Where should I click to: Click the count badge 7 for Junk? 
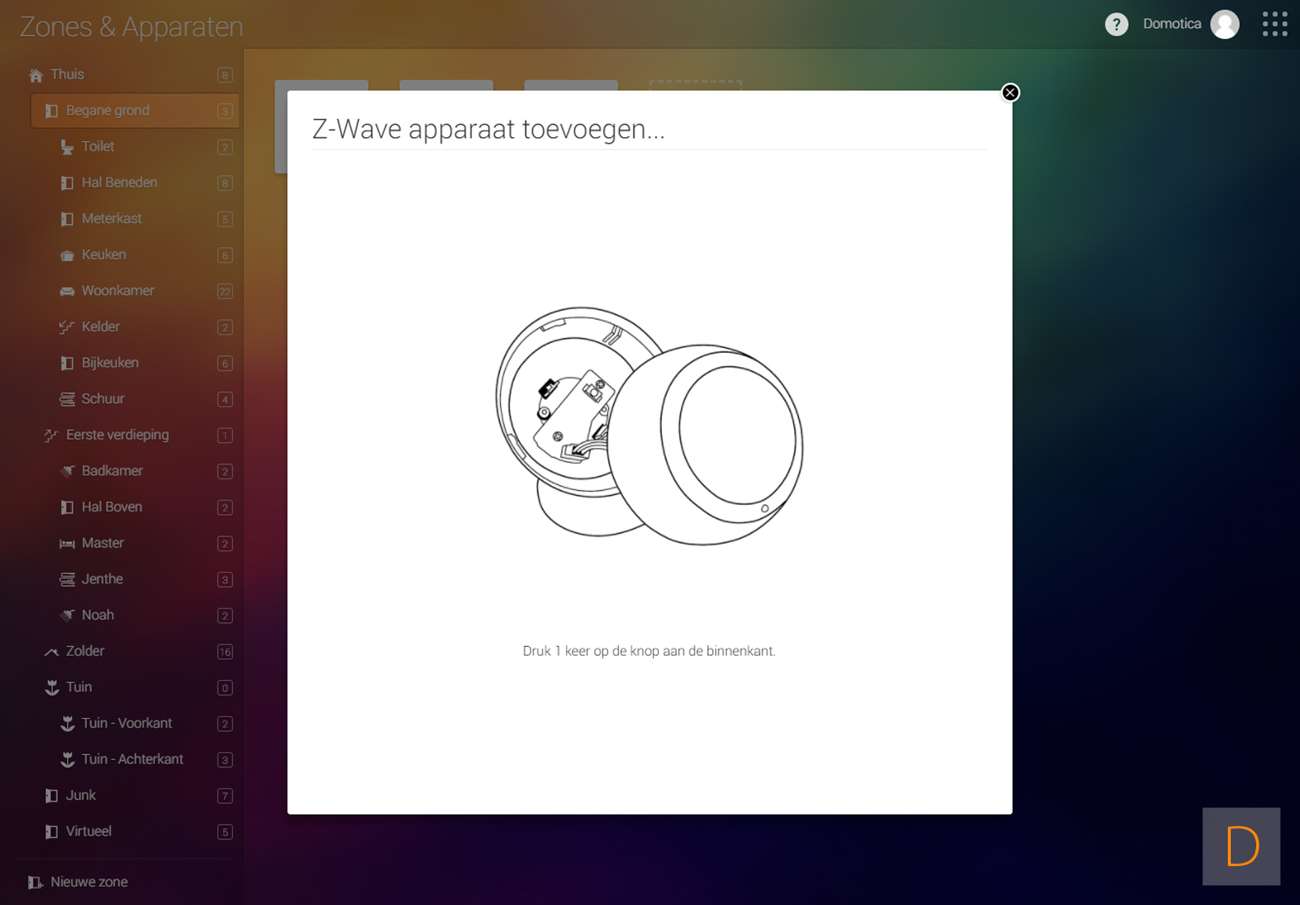pos(225,796)
